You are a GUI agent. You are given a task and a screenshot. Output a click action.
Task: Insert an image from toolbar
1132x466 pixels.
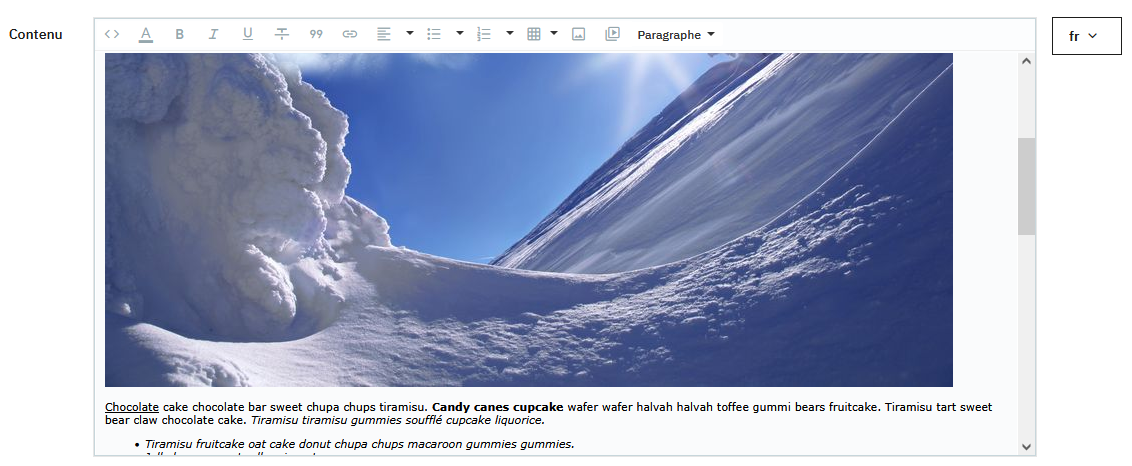[x=578, y=34]
